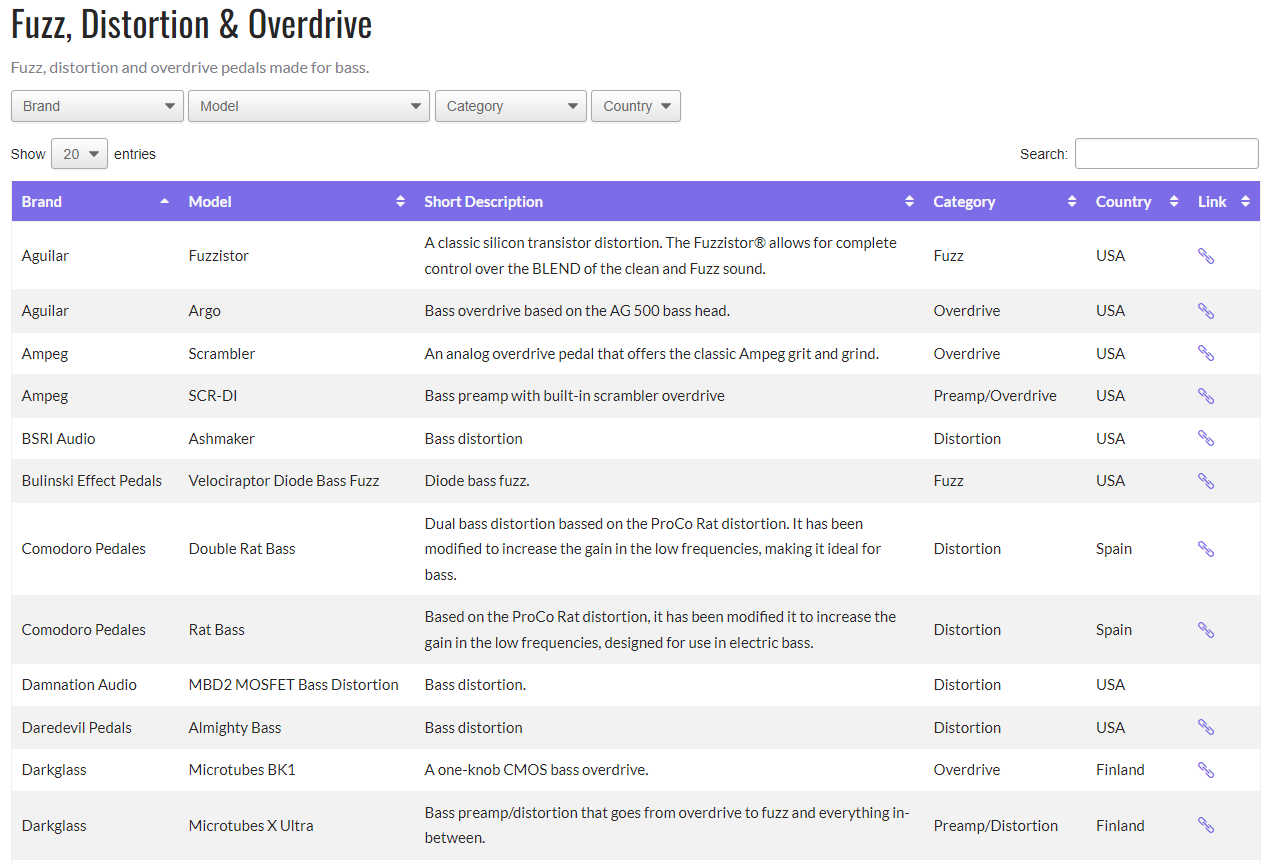Sort table by Short Description column

[669, 202]
